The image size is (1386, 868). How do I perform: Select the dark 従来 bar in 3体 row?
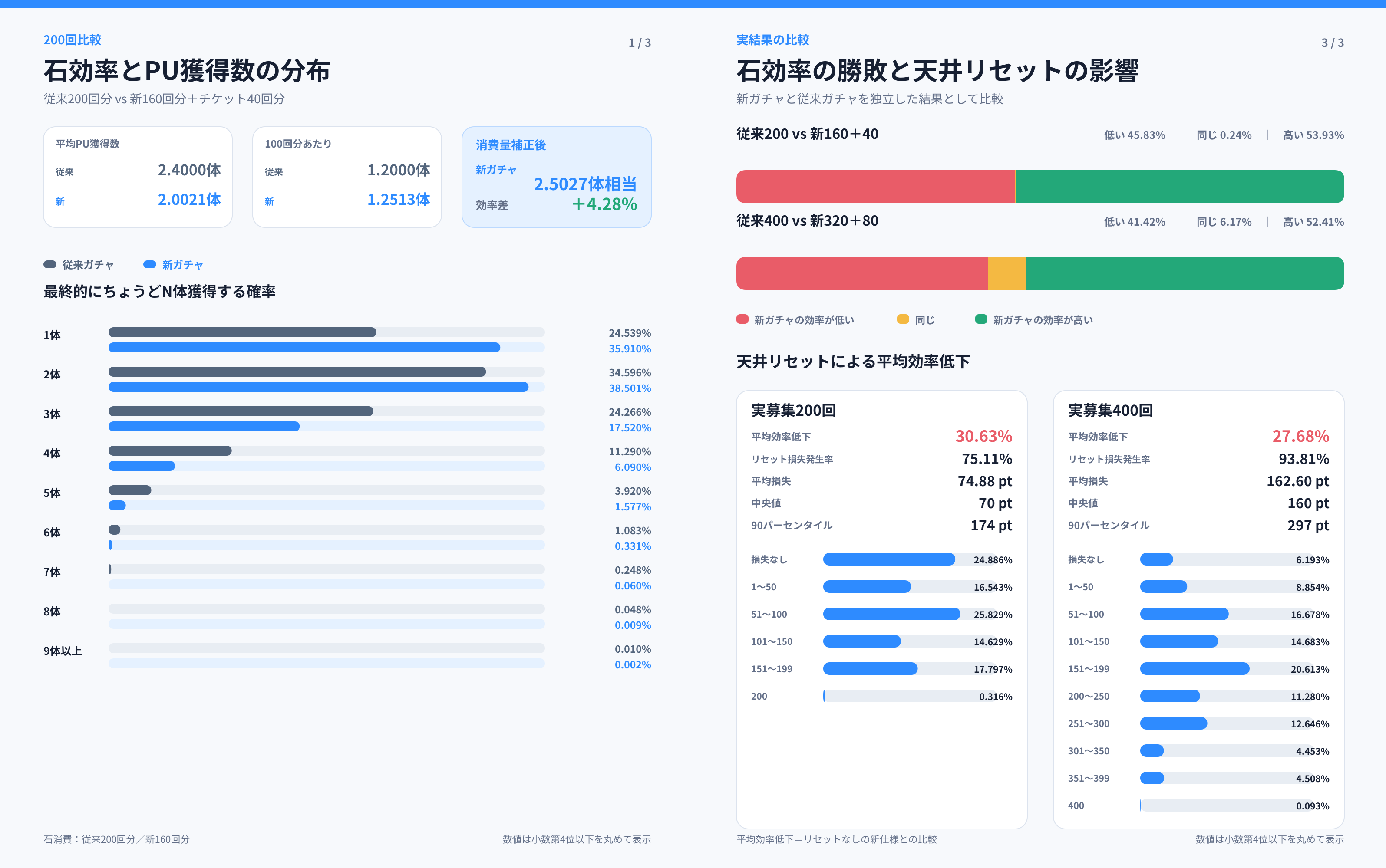pyautogui.click(x=241, y=411)
